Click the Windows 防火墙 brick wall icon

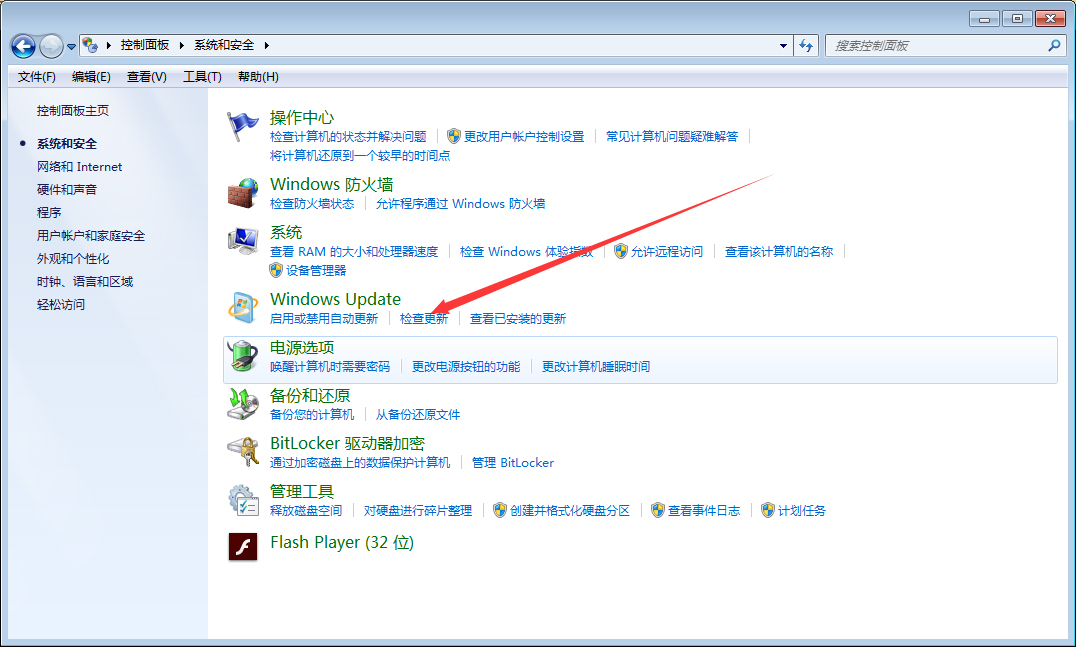pos(242,192)
